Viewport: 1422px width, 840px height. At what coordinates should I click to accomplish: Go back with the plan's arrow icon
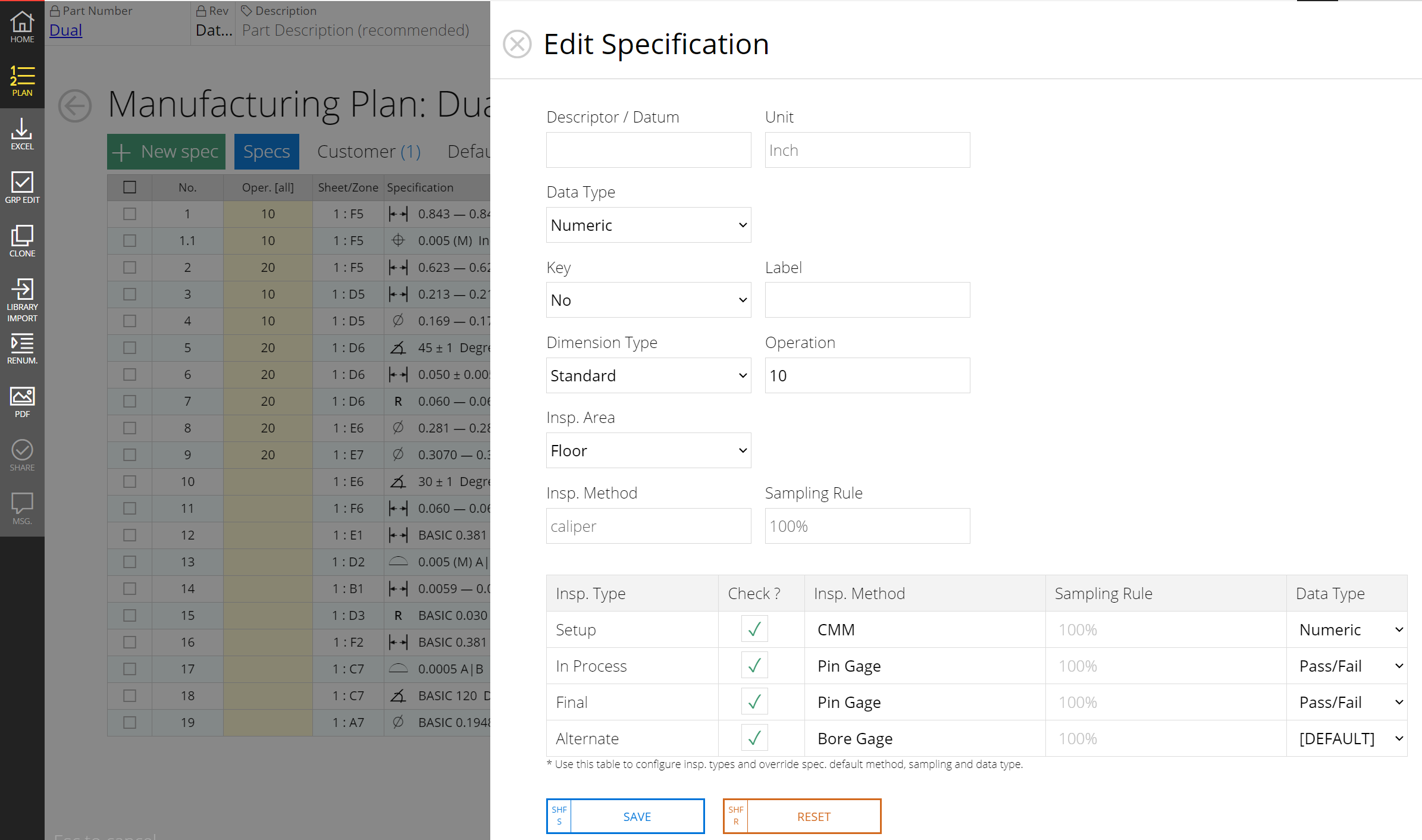75,106
